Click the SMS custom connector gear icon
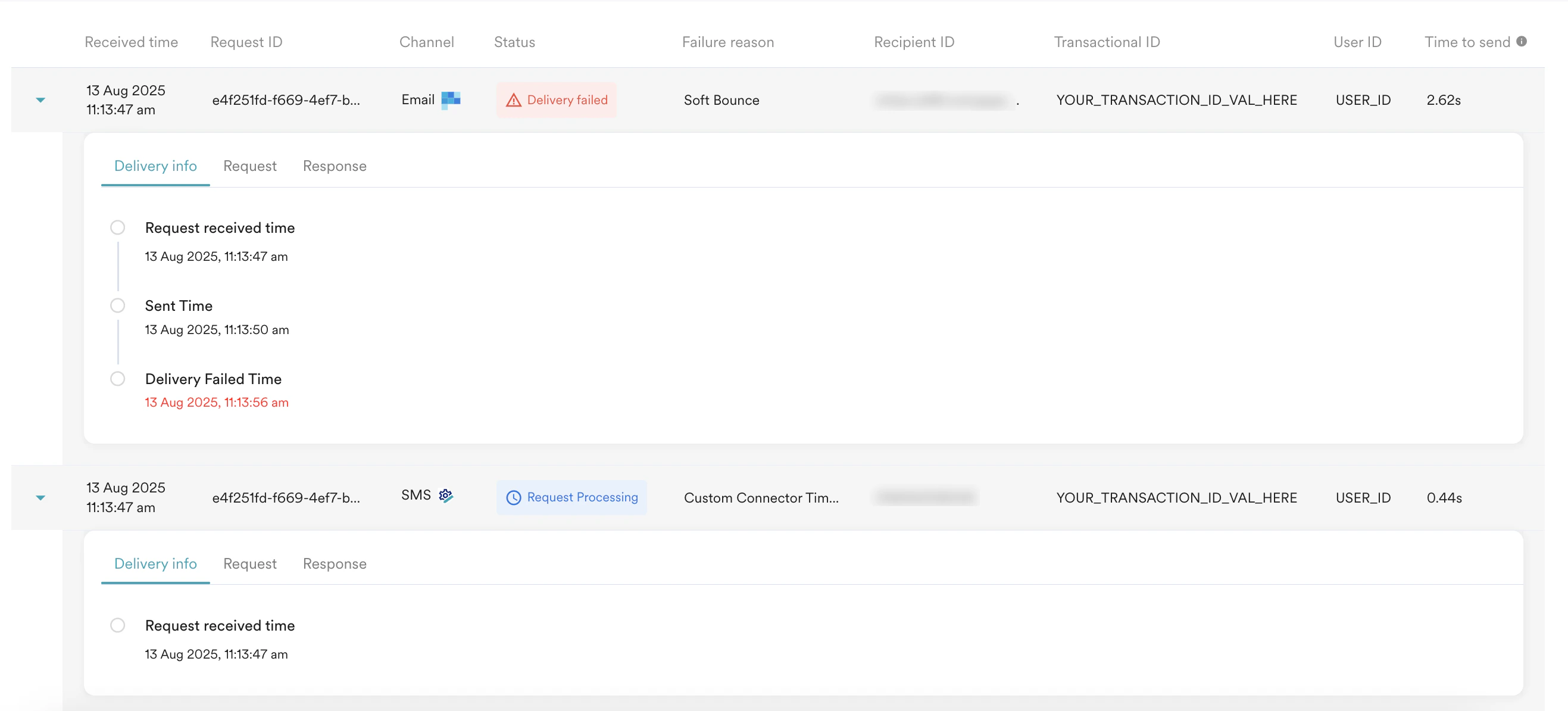 [446, 495]
